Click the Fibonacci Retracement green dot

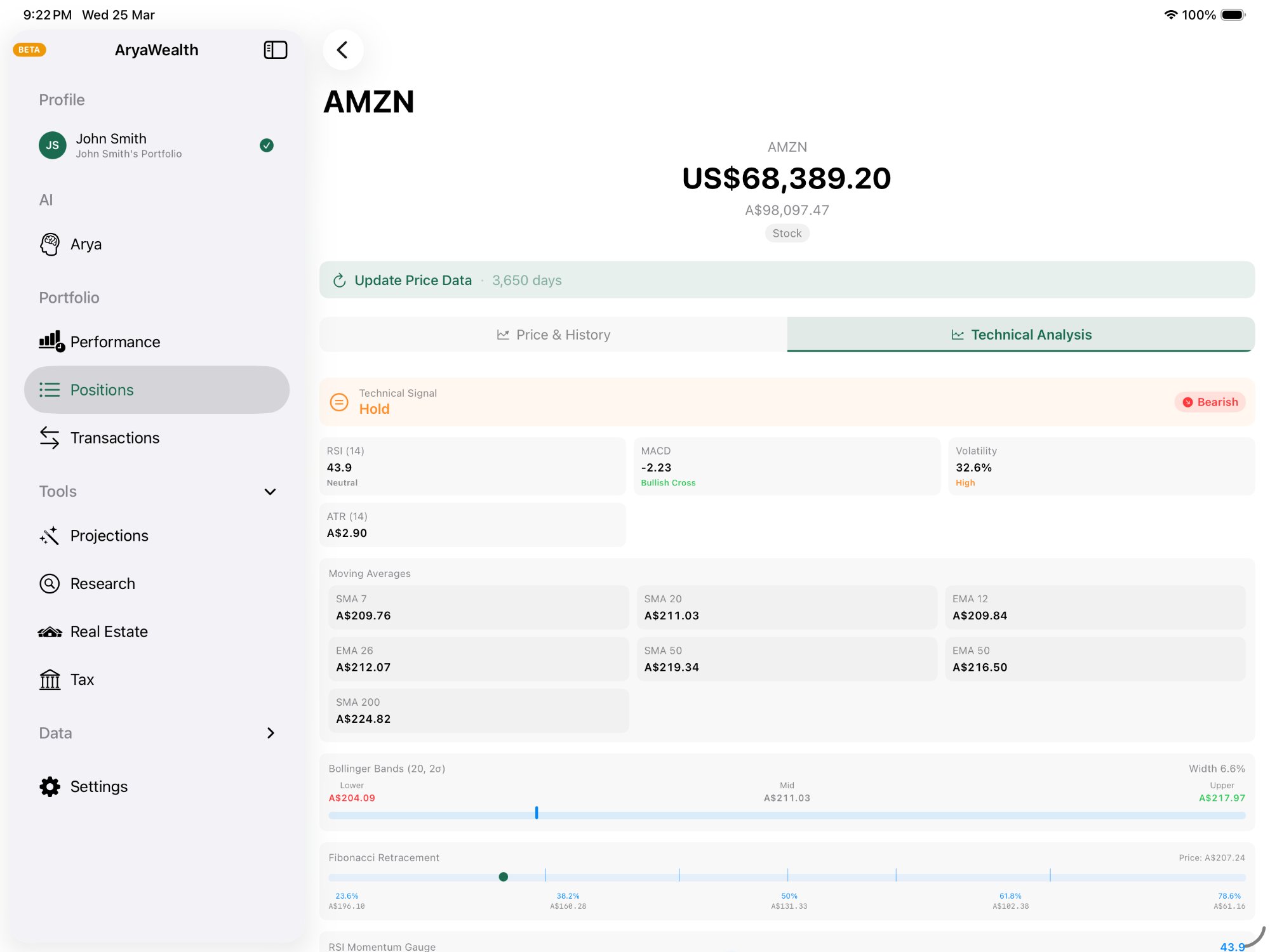504,877
